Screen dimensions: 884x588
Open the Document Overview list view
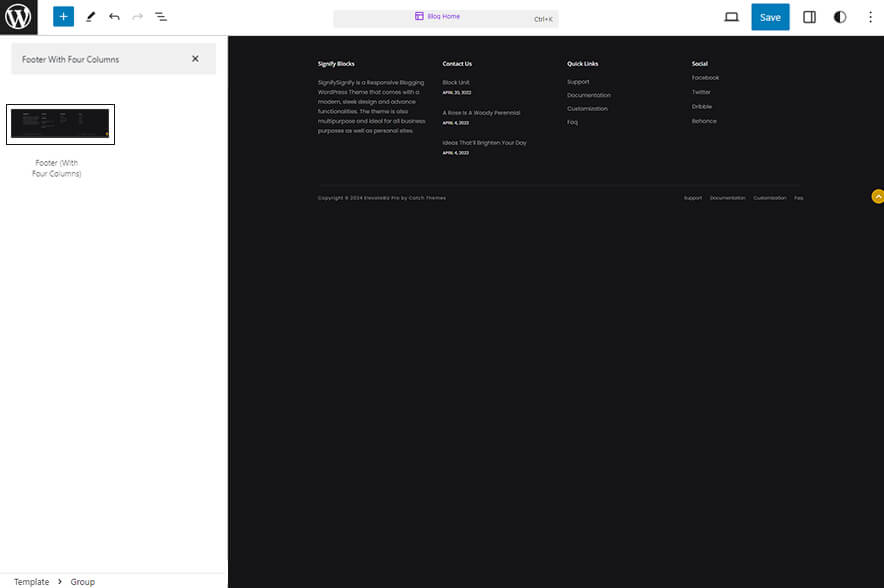click(x=161, y=16)
